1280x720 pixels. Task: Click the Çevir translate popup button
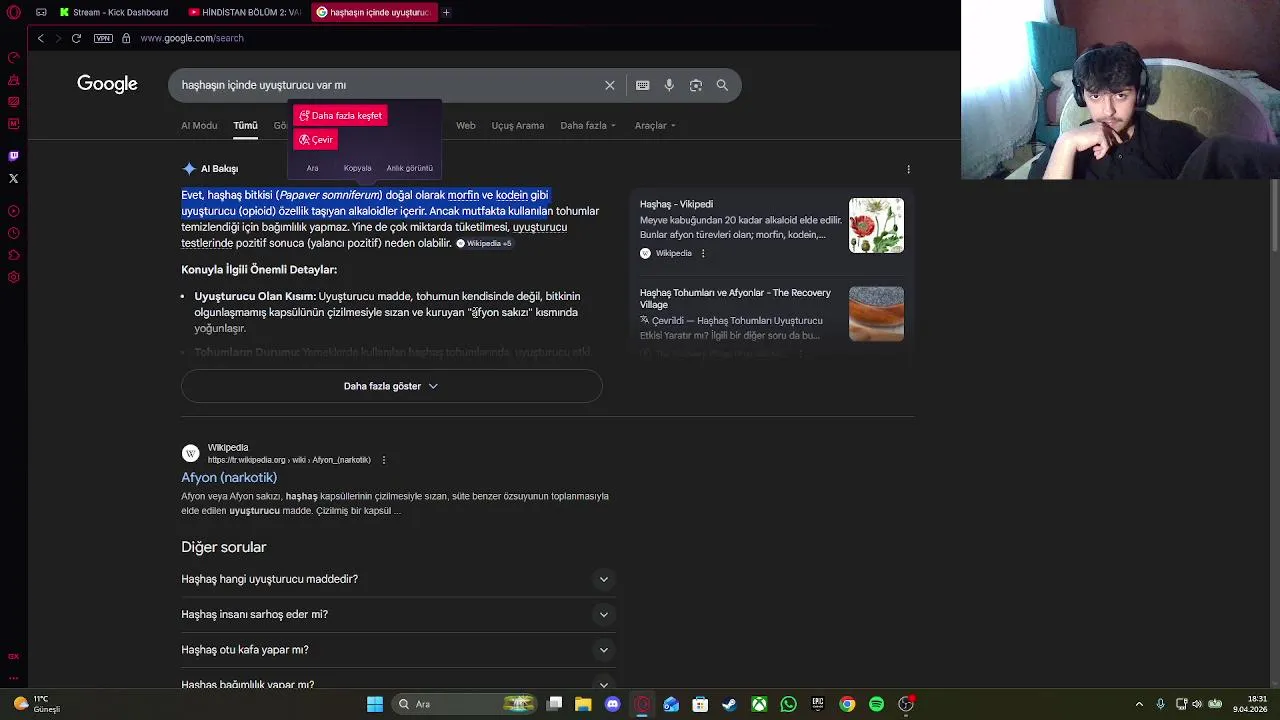point(316,140)
